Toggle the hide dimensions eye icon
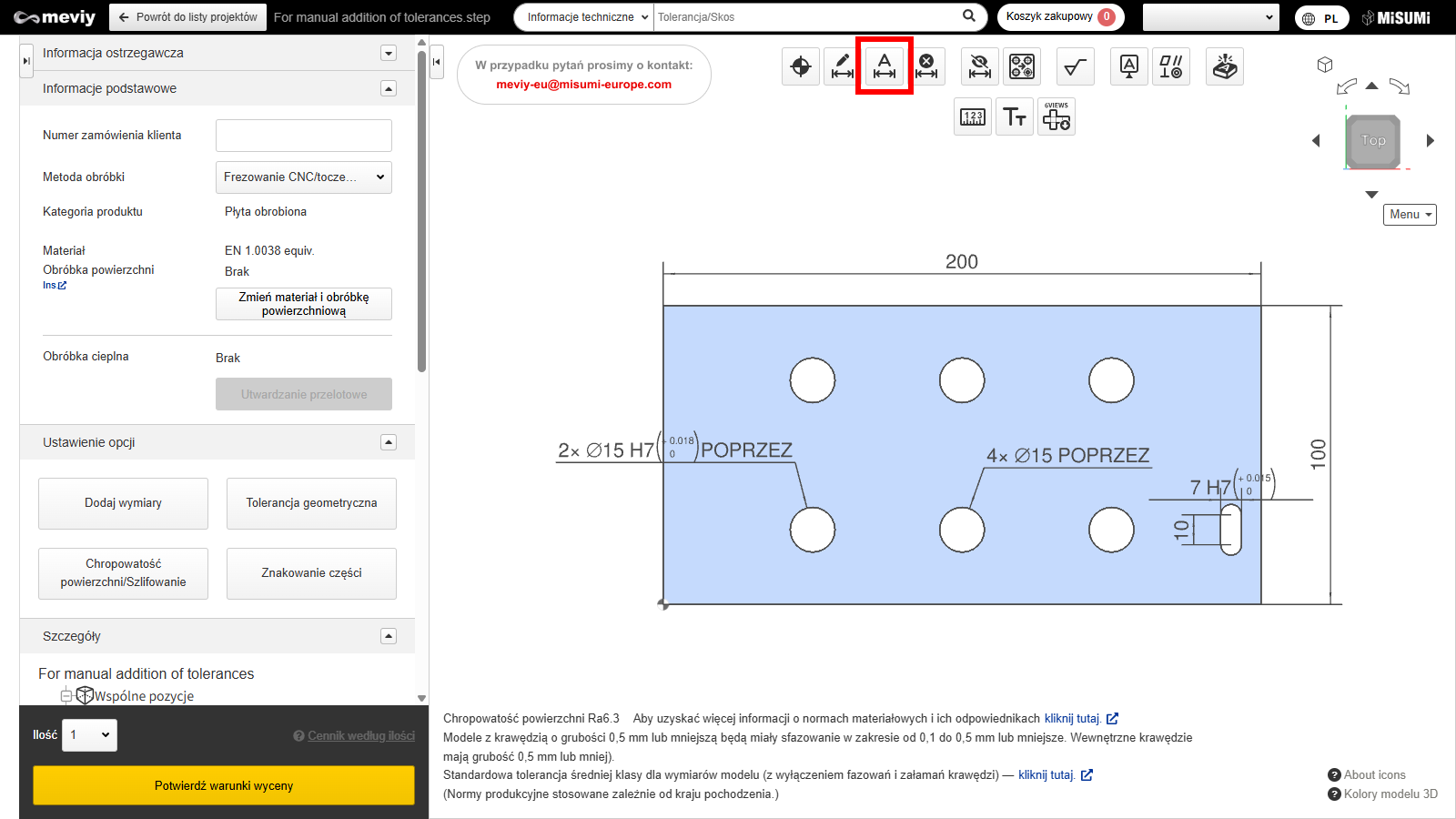This screenshot has height=819, width=1456. pyautogui.click(x=980, y=66)
